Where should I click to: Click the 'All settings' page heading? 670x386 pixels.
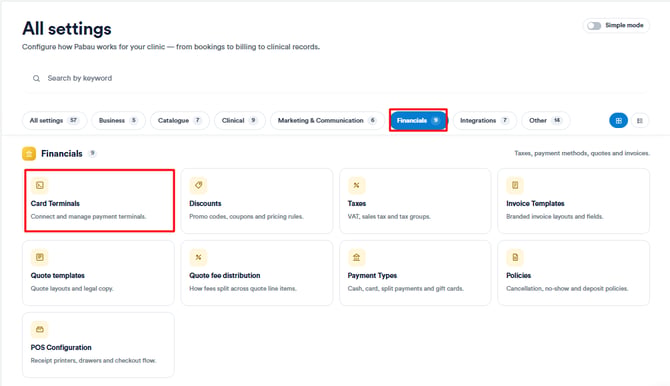(67, 29)
